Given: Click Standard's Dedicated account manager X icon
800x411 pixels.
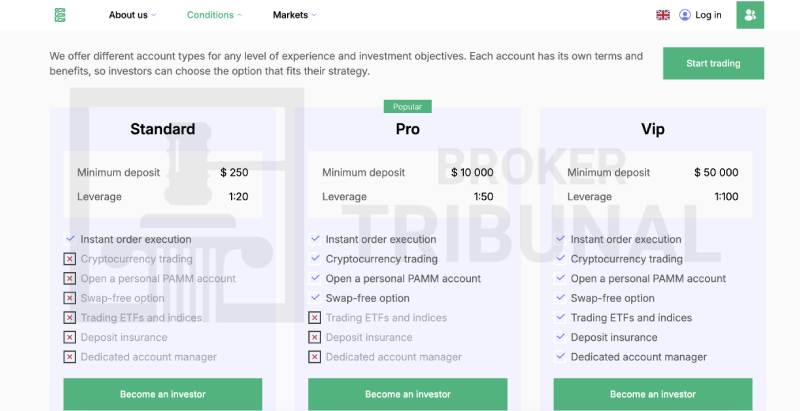Looking at the screenshot, I should click(x=70, y=357).
